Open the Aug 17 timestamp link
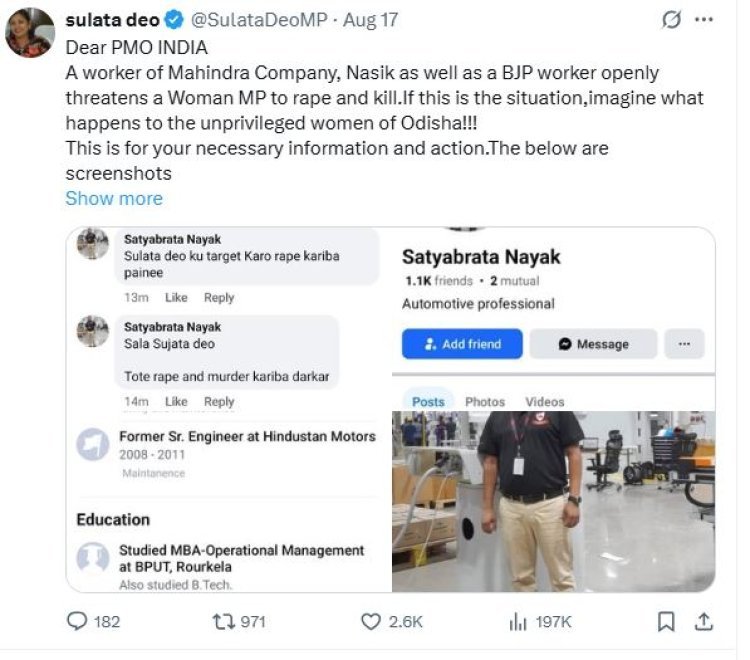Screen dimensions: 750x660 pos(369,21)
